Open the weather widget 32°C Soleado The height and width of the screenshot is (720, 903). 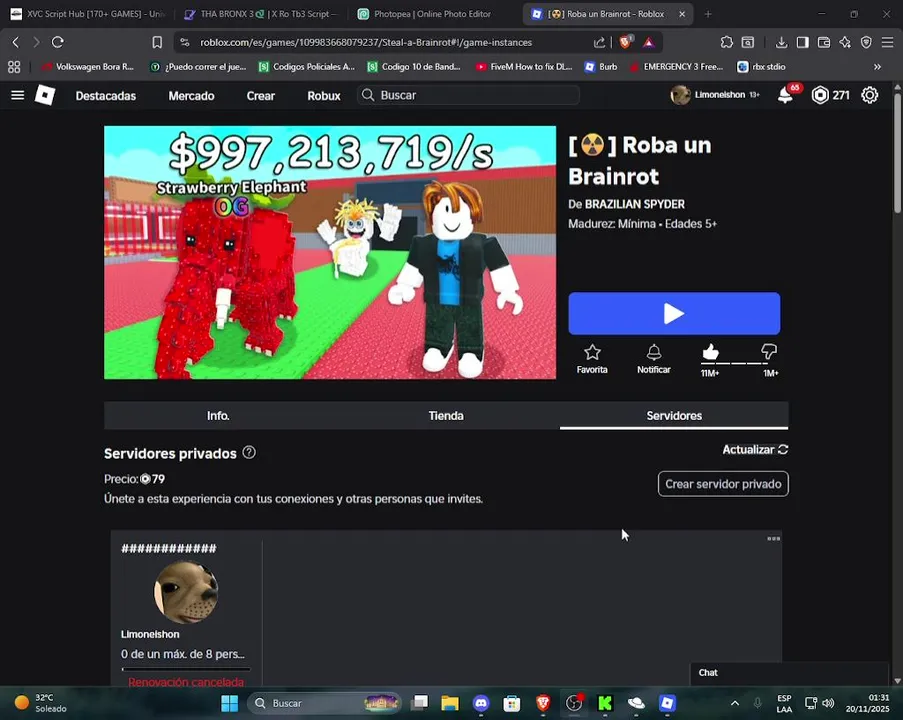coord(40,703)
